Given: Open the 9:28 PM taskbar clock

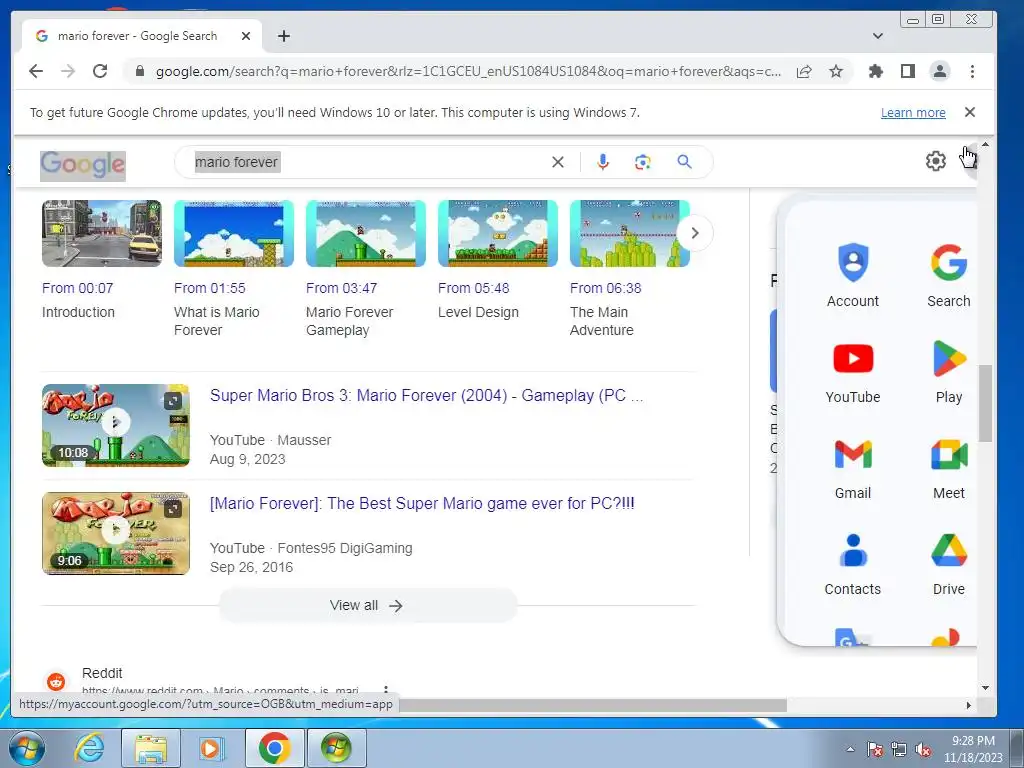Looking at the screenshot, I should coord(973,749).
